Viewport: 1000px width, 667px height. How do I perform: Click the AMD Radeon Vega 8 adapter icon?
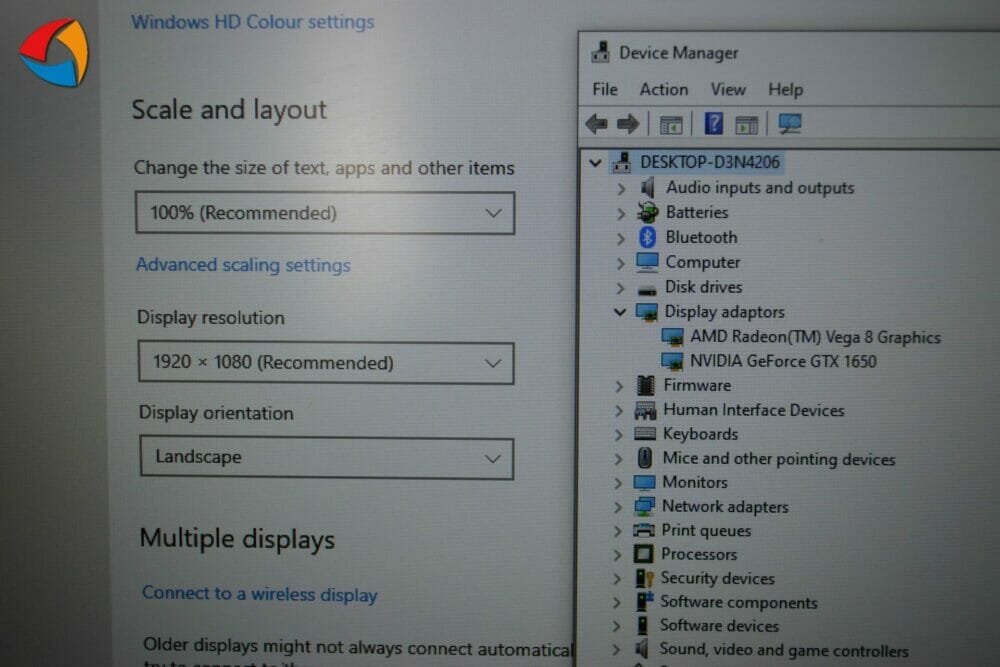[x=673, y=337]
